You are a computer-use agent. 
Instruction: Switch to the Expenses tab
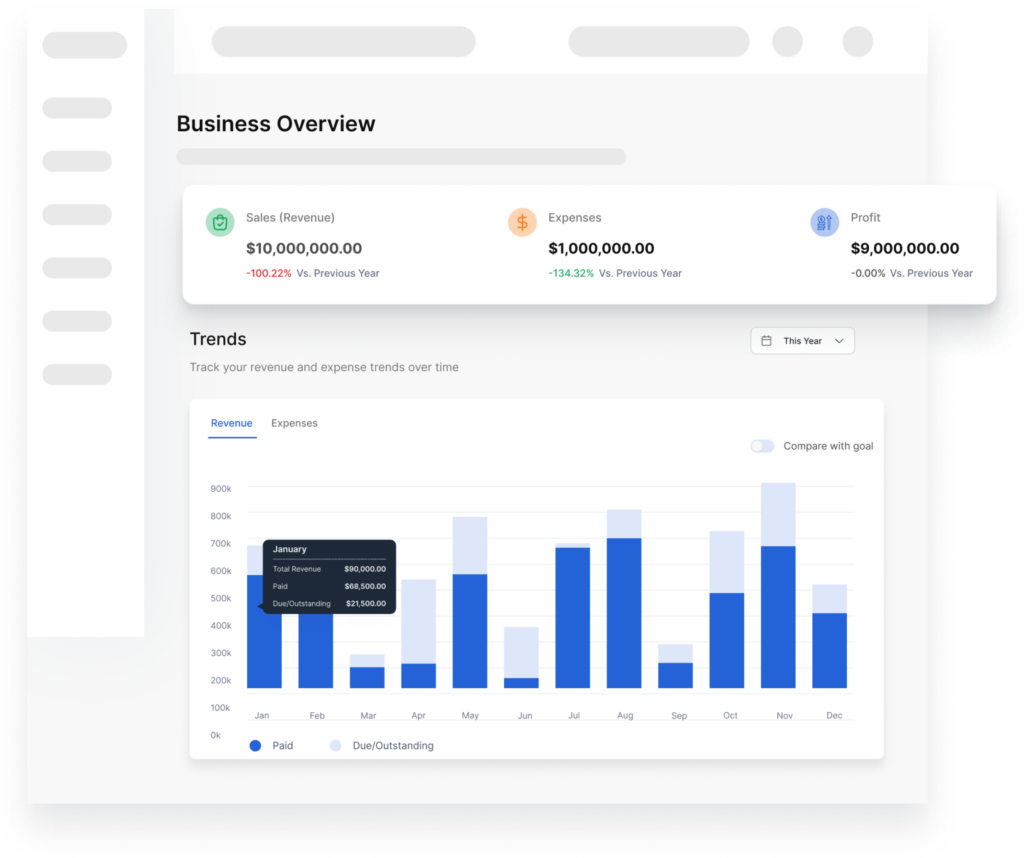(295, 423)
